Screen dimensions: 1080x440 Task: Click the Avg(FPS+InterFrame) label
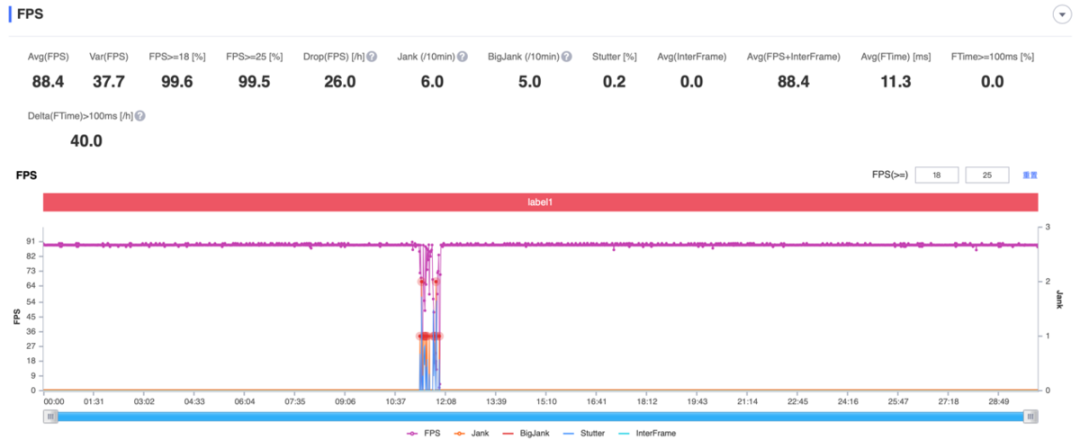click(793, 57)
